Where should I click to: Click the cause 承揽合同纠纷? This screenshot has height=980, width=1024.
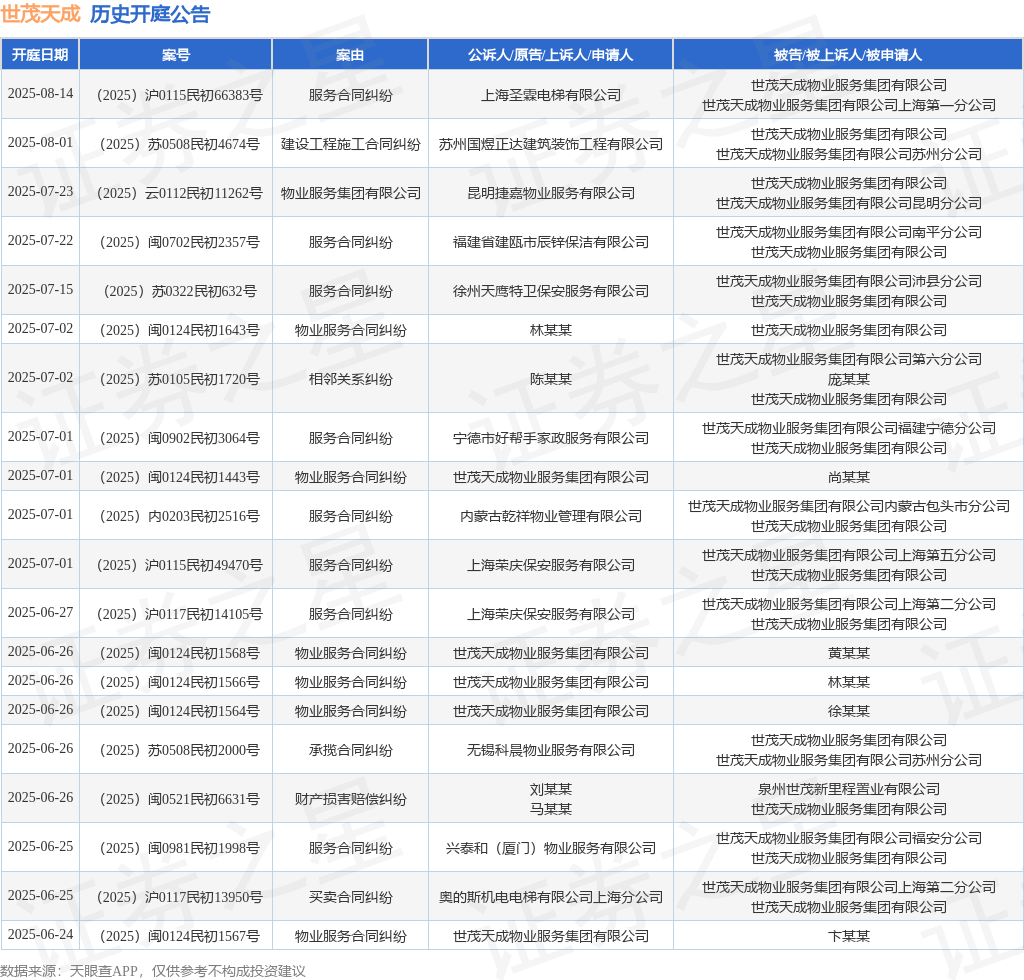click(350, 750)
